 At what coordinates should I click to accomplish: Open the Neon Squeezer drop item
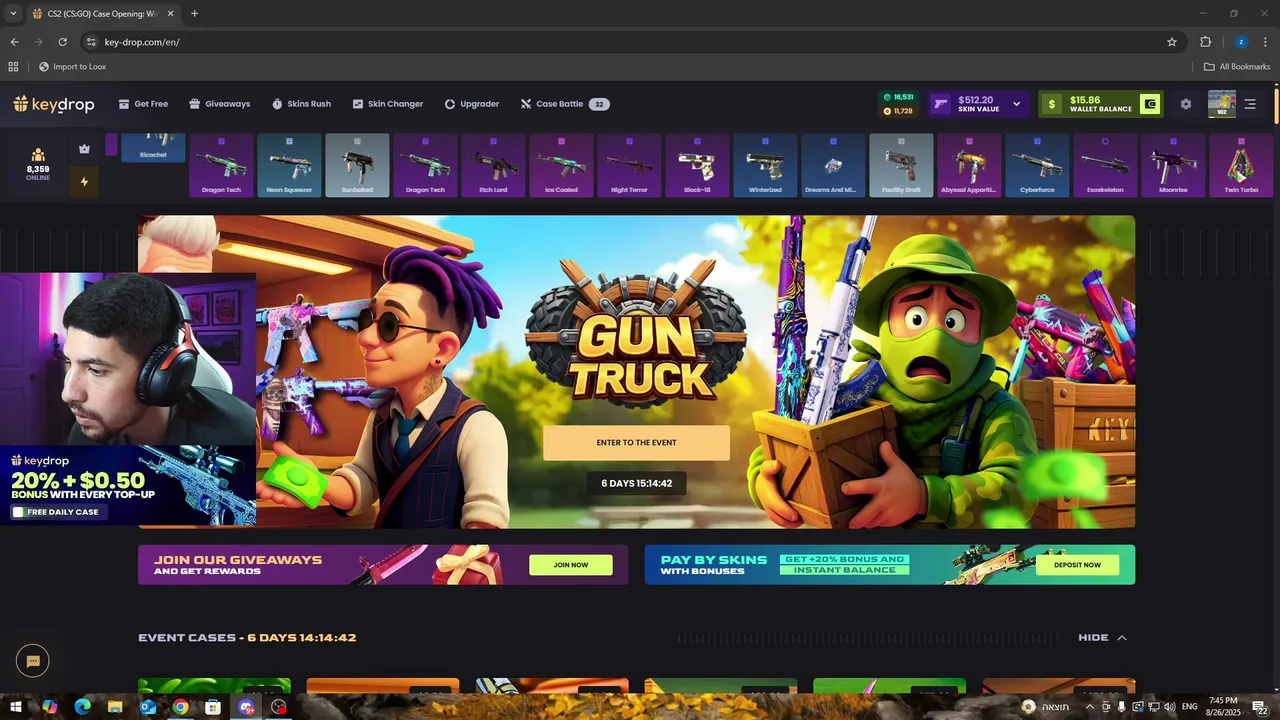coord(289,165)
